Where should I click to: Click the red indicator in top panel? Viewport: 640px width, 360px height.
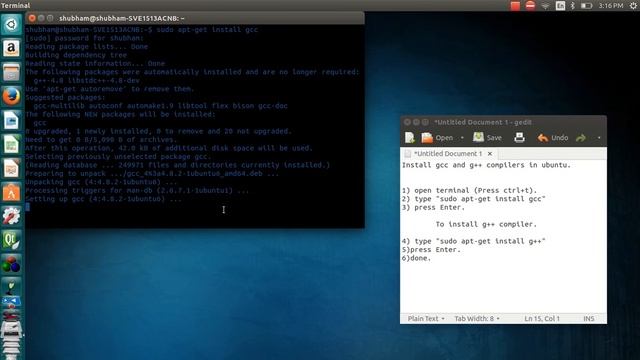click(x=515, y=5)
